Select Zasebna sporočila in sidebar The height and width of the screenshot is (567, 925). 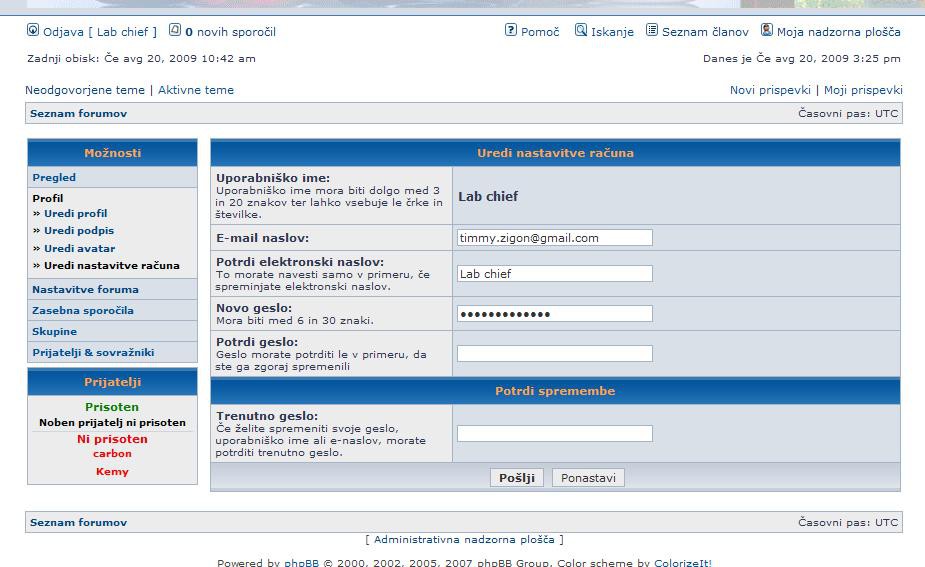pyautogui.click(x=83, y=310)
